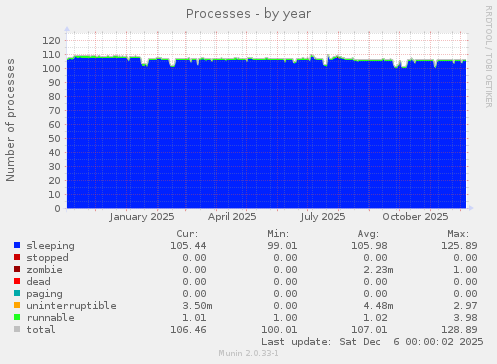Click the 'paging' legend label
This screenshot has width=497, height=364.
tap(44, 294)
